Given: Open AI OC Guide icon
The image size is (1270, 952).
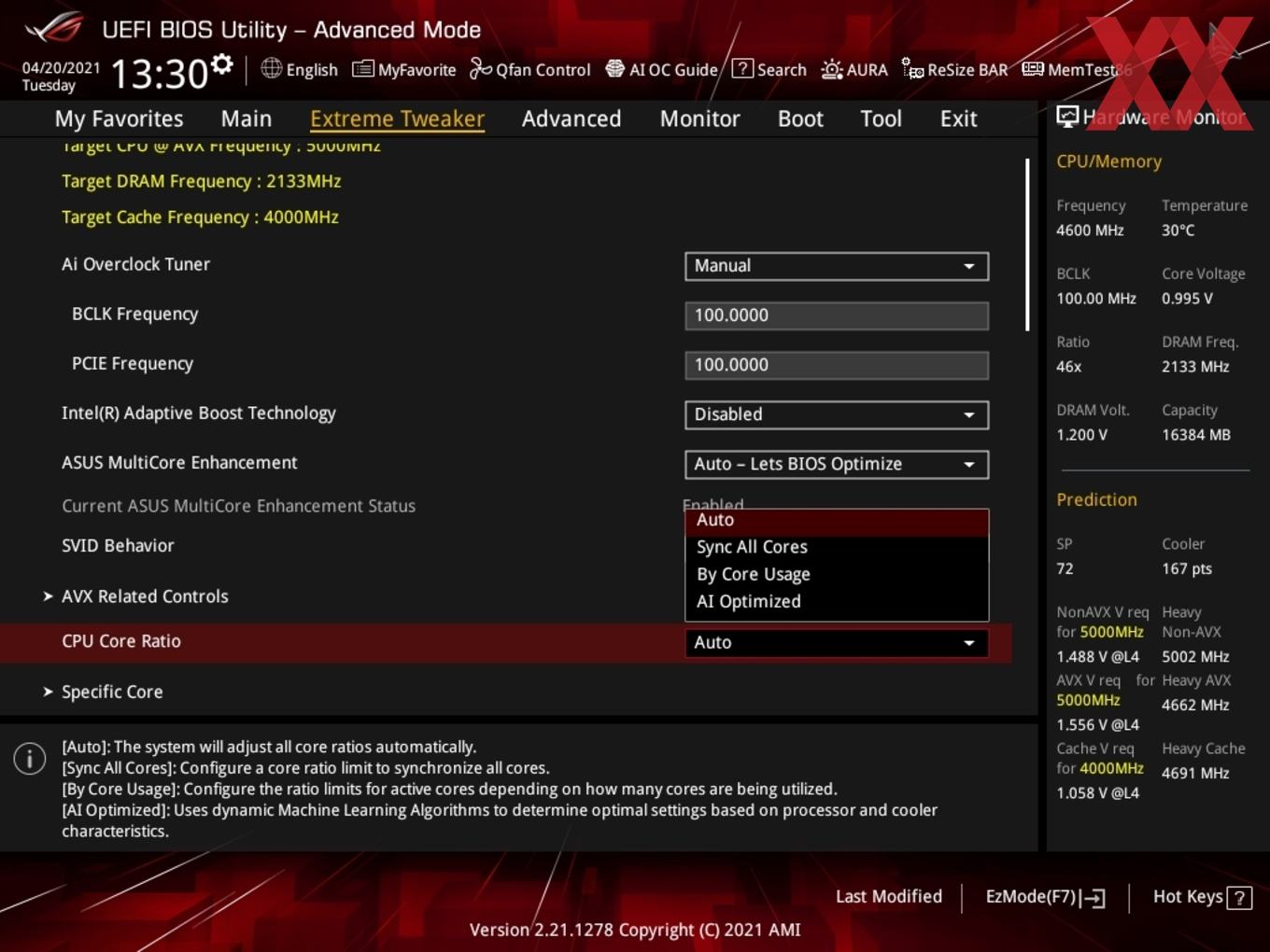Looking at the screenshot, I should [614, 69].
